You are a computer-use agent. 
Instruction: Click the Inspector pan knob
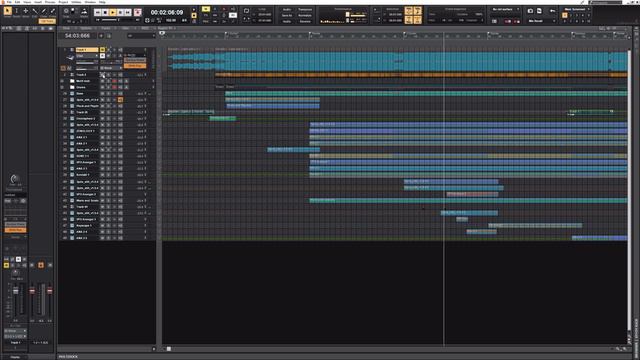click(x=16, y=272)
